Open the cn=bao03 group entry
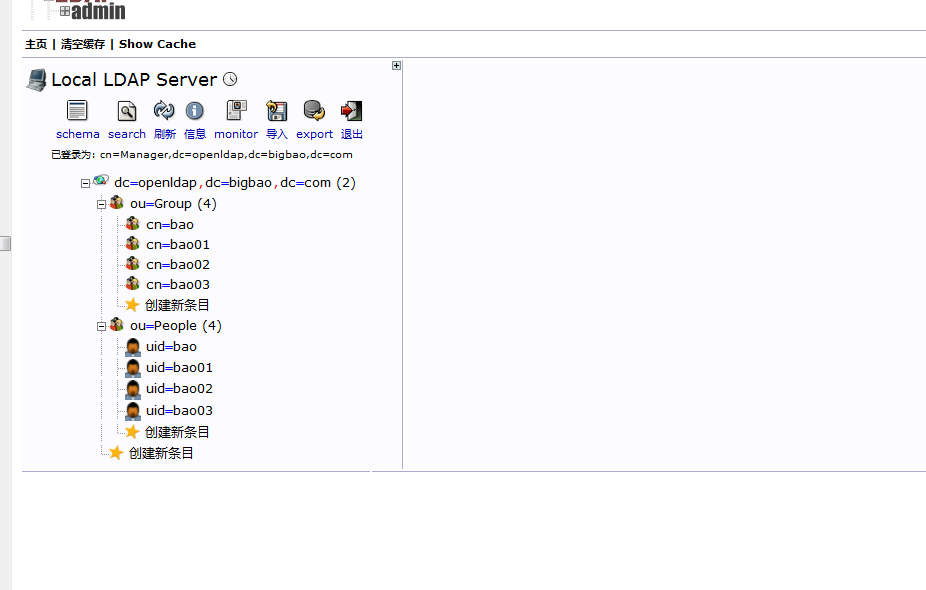 [x=177, y=285]
